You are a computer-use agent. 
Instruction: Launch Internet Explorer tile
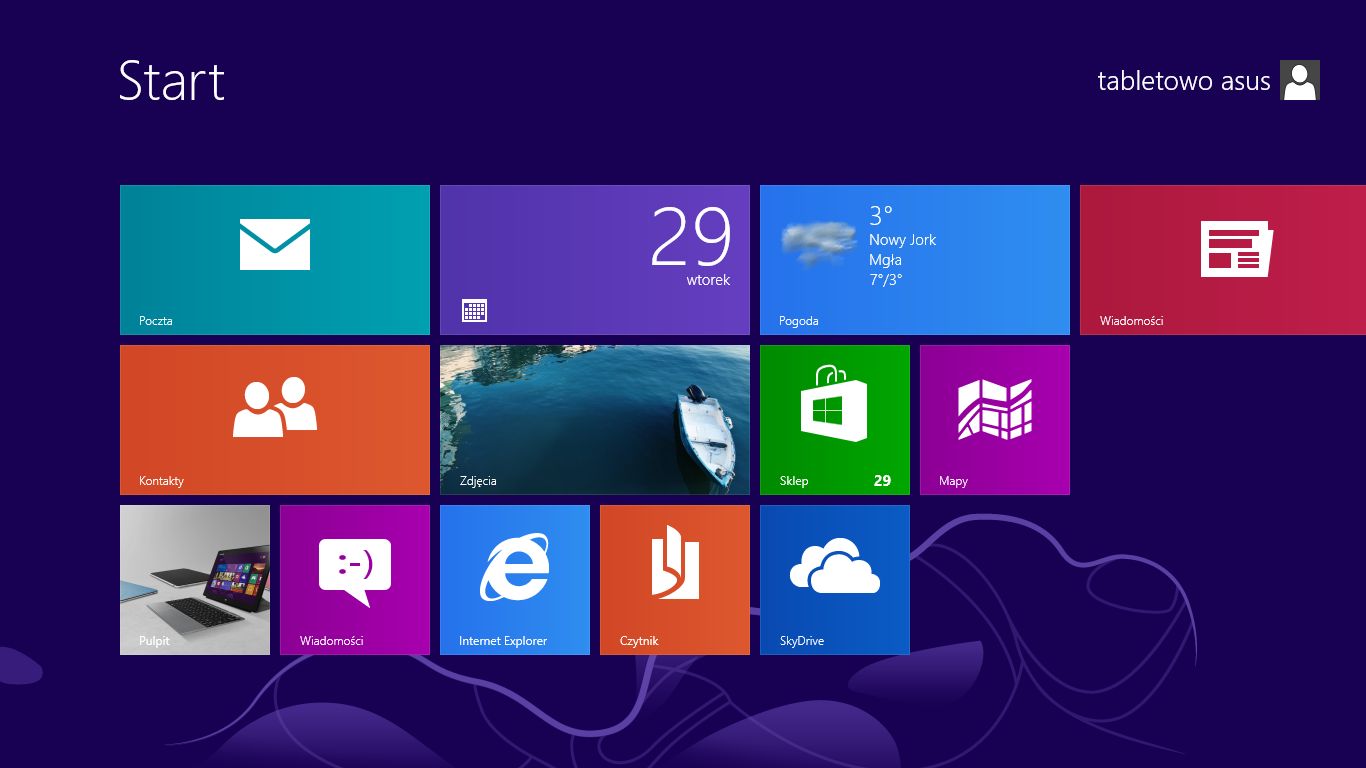pos(515,580)
